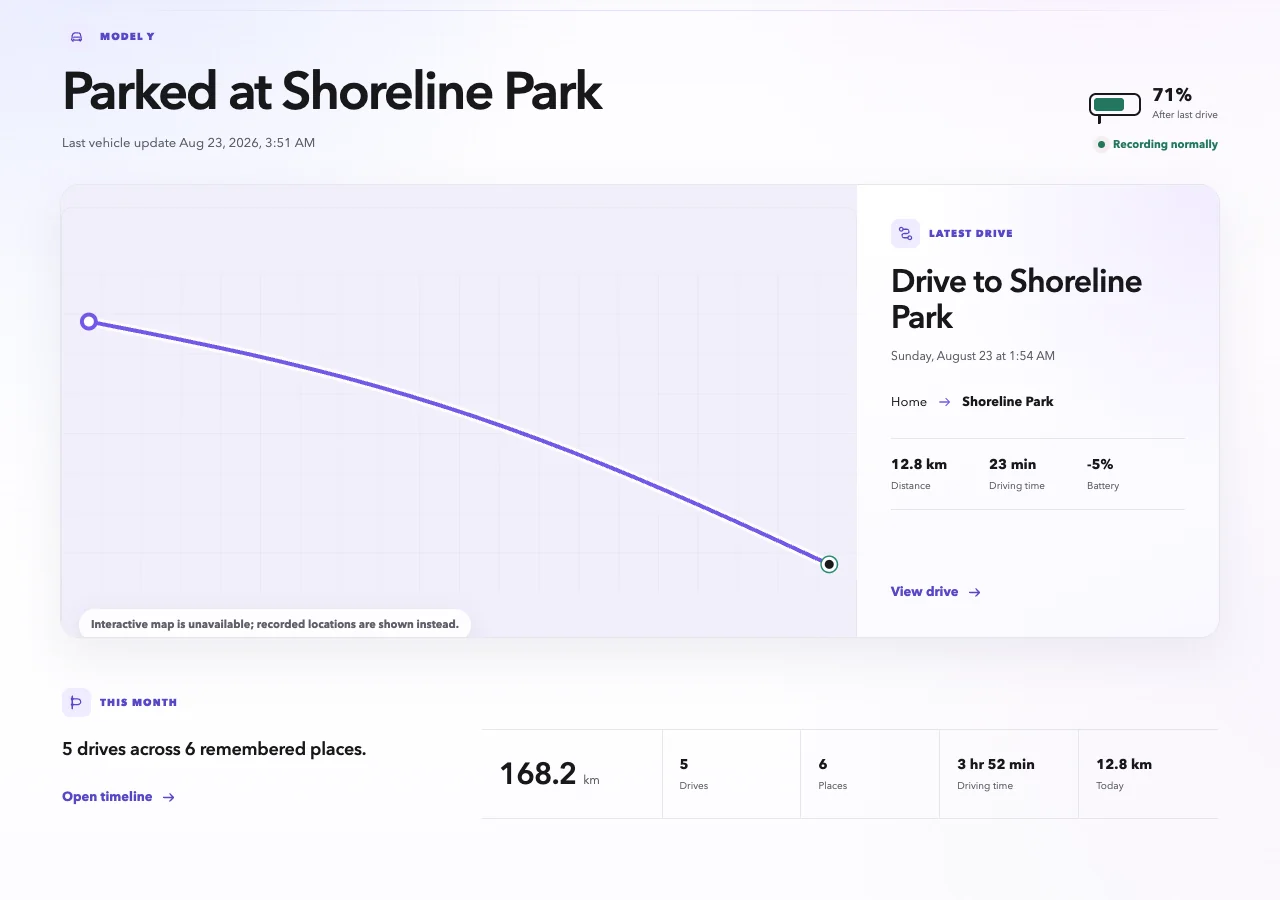This screenshot has height=900, width=1280.
Task: Select the route start marker on the map
Action: [89, 321]
